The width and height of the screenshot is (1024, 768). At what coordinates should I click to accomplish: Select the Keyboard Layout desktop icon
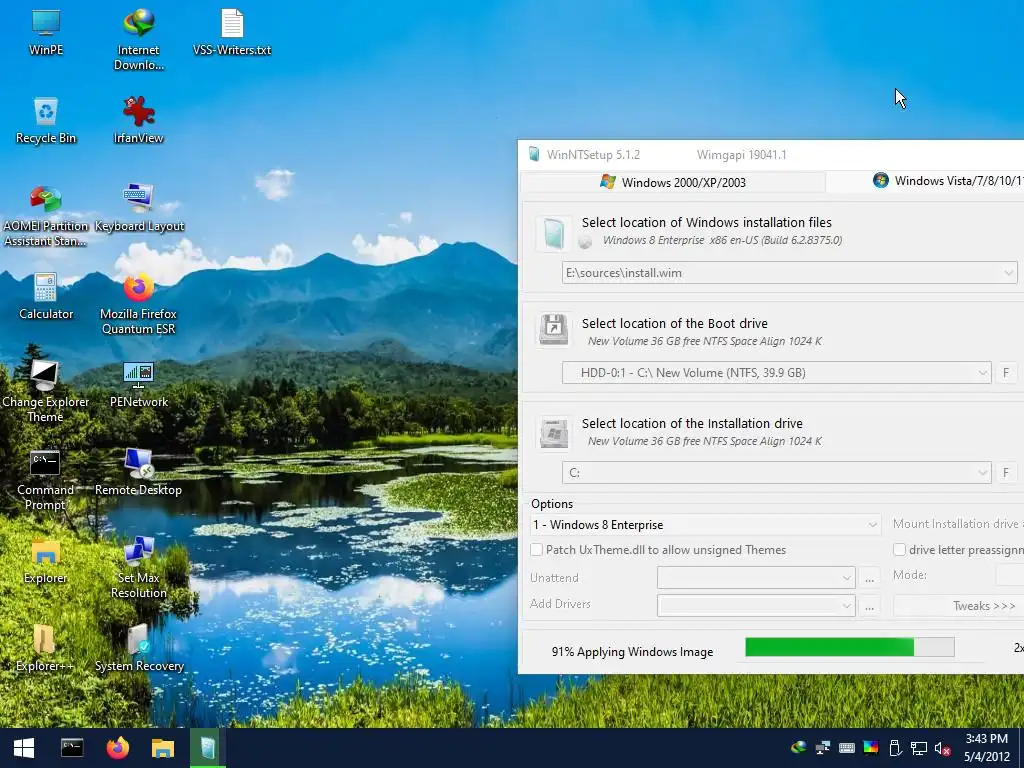[138, 208]
